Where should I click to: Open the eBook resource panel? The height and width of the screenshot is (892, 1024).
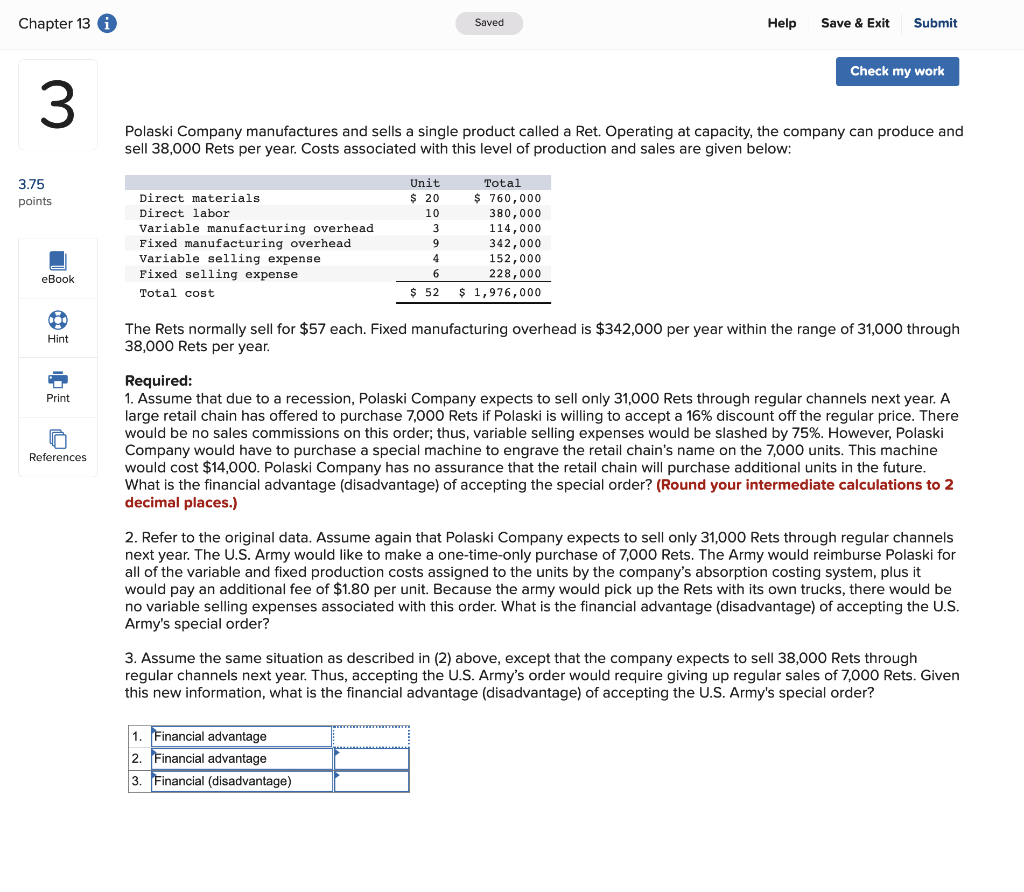57,267
